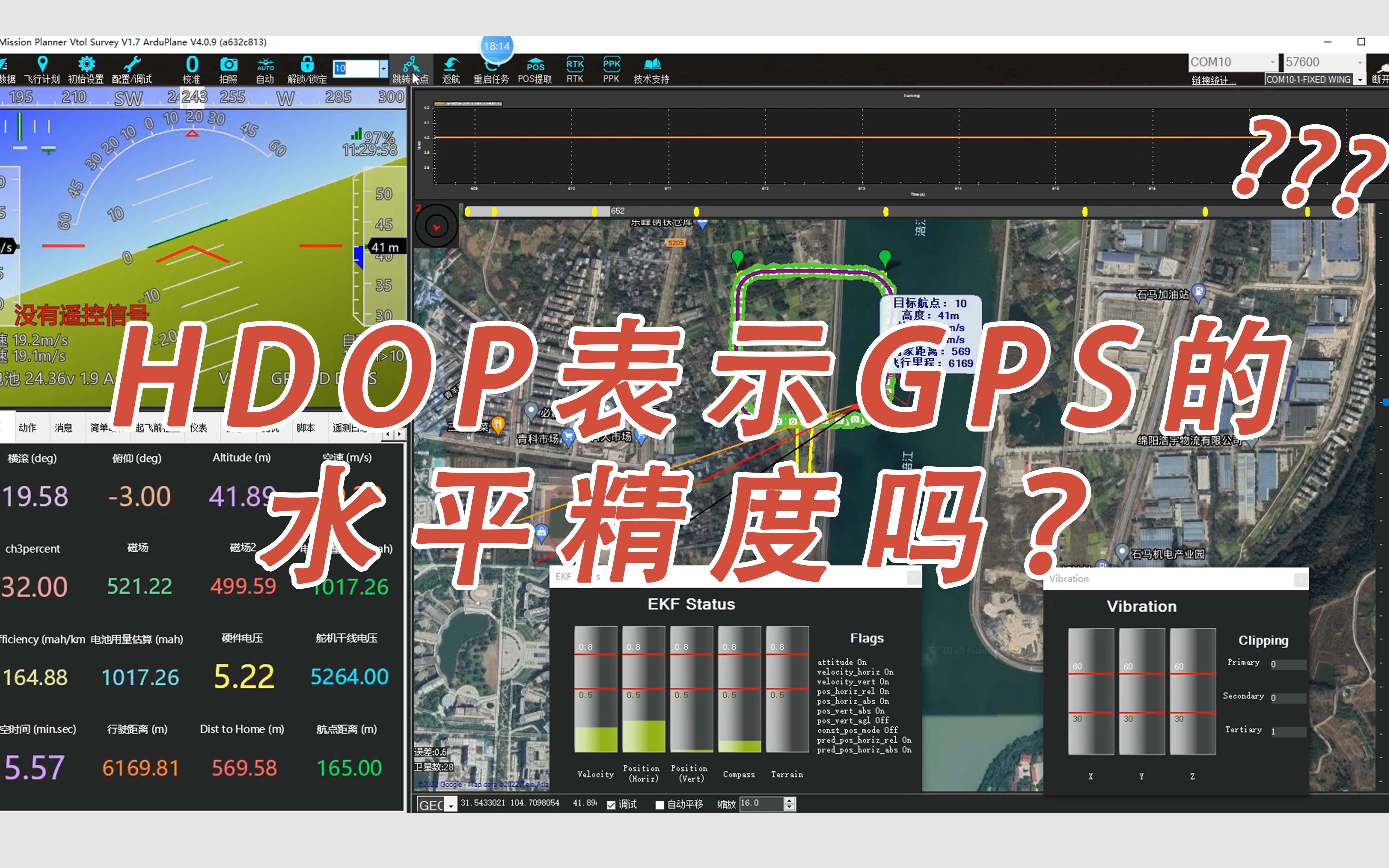
Task: Click the 石马机电产业园 map pin
Action: tap(1122, 552)
